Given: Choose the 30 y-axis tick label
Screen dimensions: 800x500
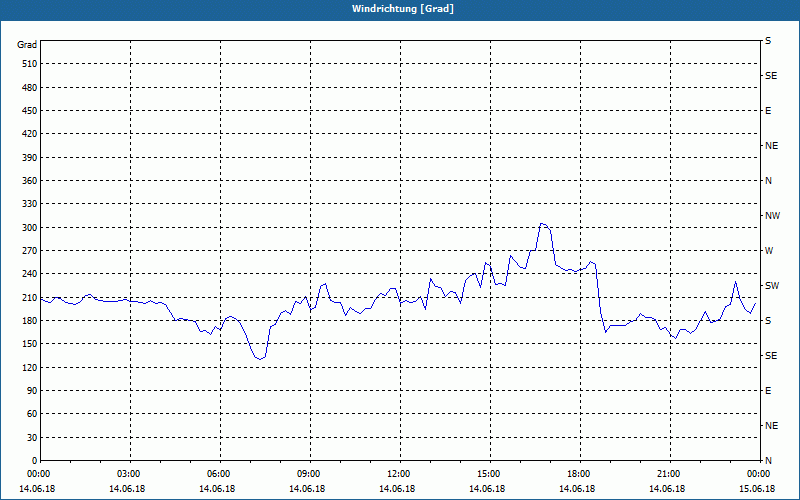Looking at the screenshot, I should click(32, 437).
